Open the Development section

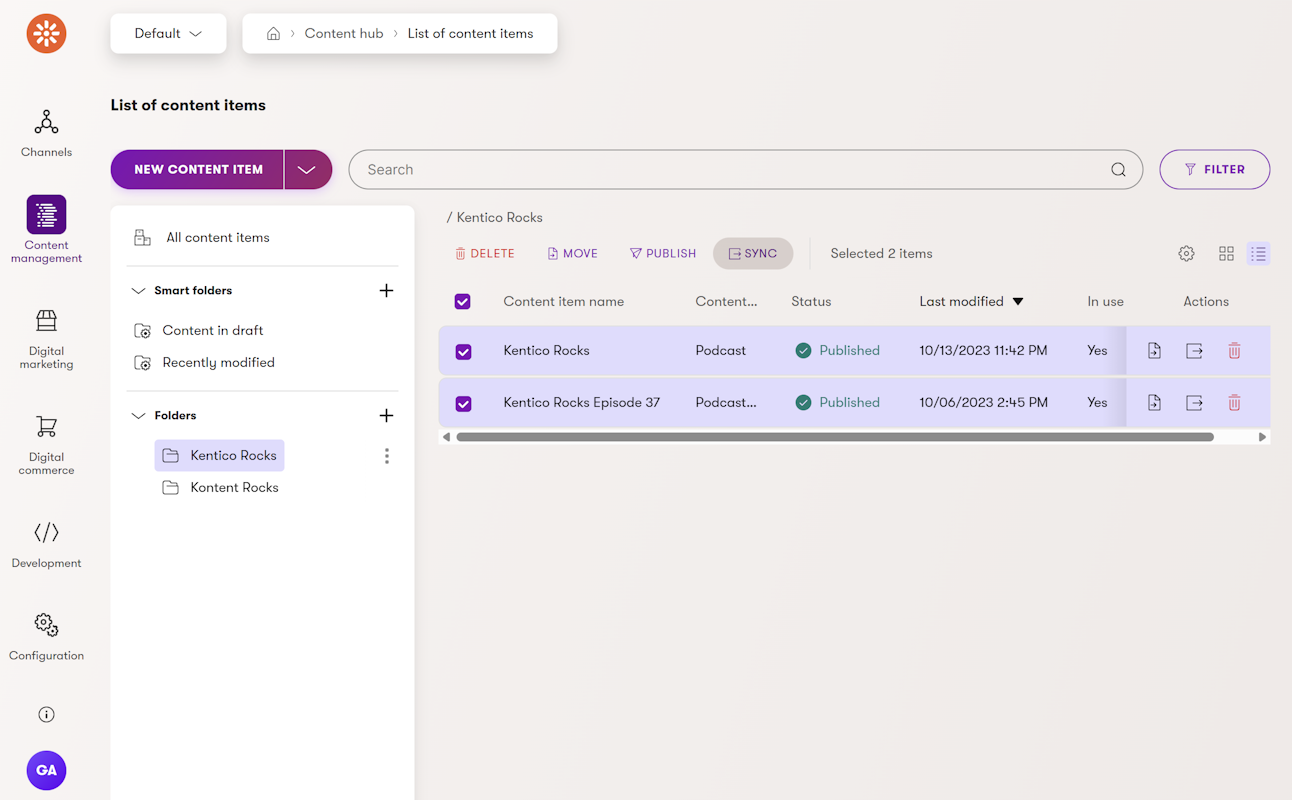pos(46,545)
